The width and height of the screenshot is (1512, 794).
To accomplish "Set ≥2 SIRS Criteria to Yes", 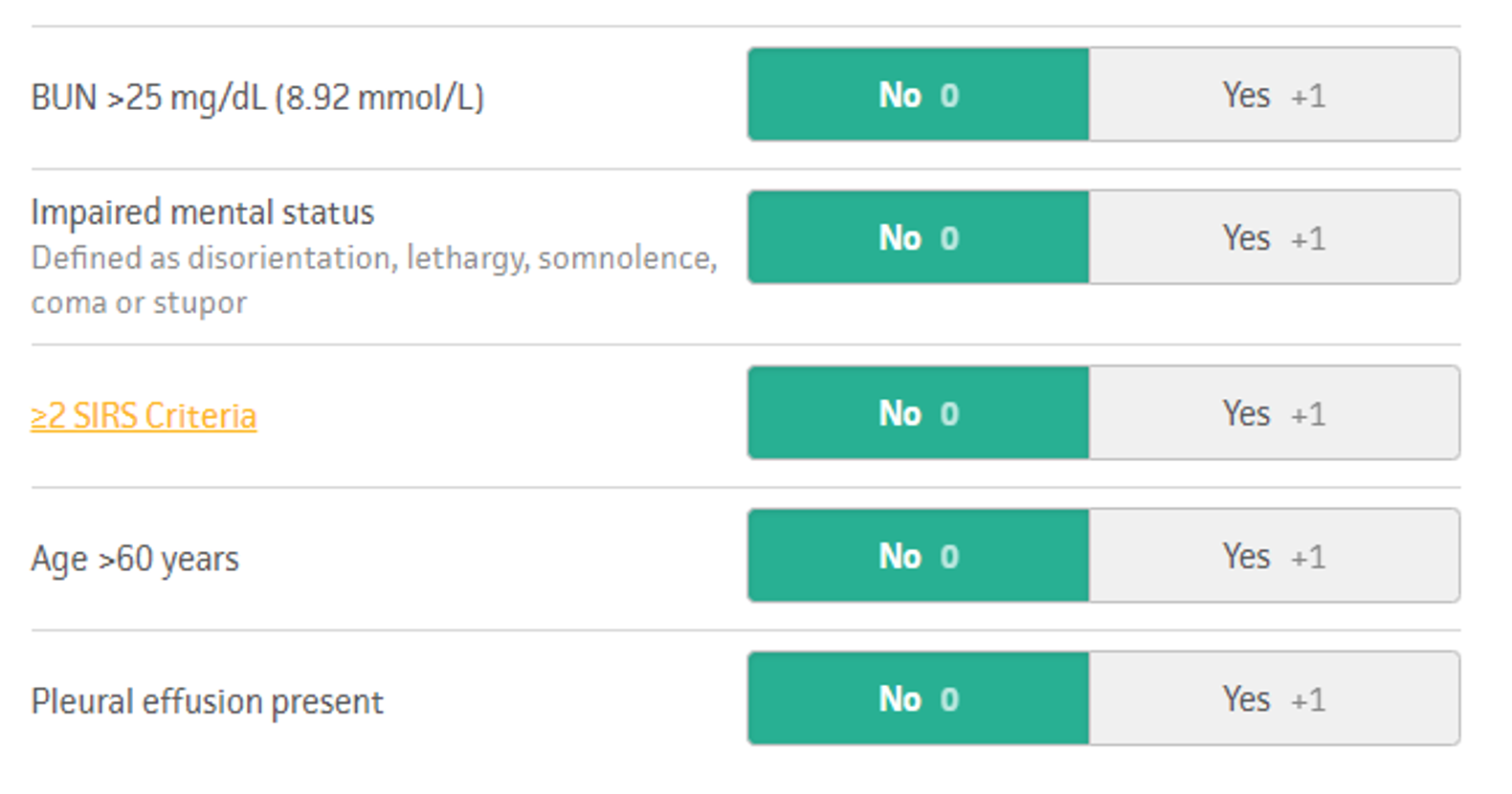I will coord(1274,413).
